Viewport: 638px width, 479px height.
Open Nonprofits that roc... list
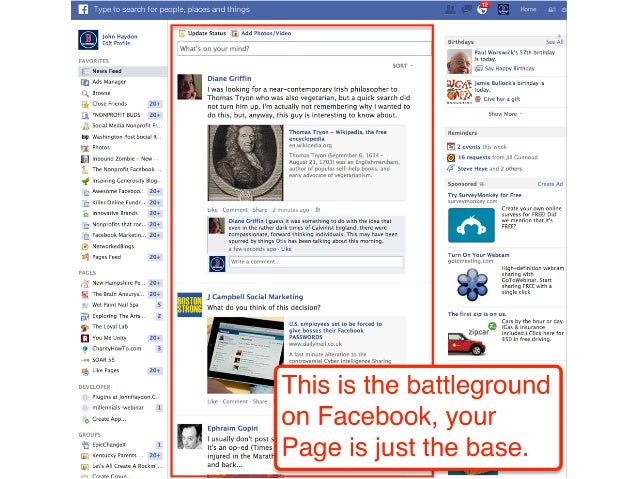coord(118,224)
